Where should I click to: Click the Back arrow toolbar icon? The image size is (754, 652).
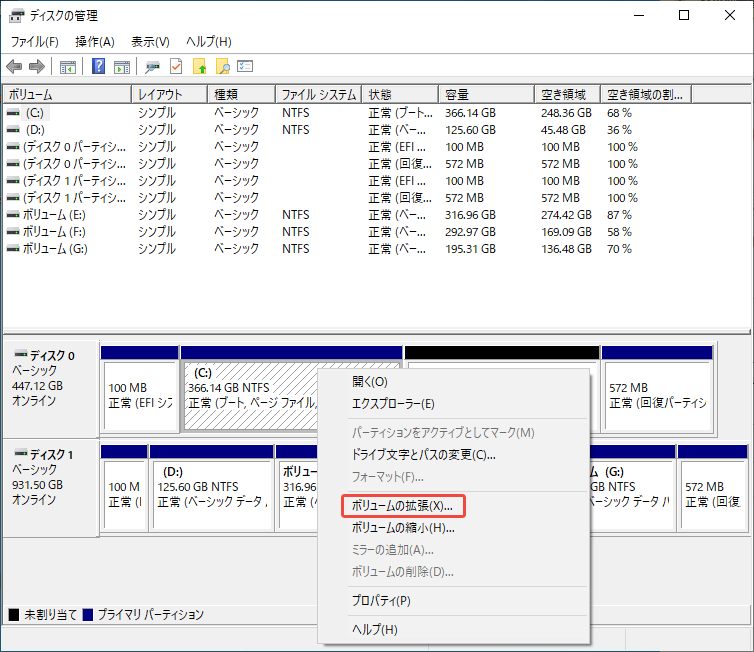click(x=14, y=67)
